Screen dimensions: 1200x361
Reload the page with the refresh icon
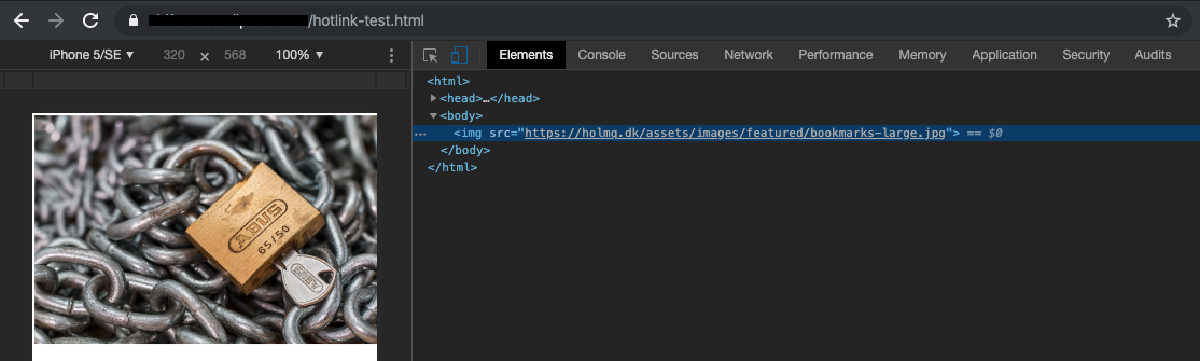click(x=90, y=20)
